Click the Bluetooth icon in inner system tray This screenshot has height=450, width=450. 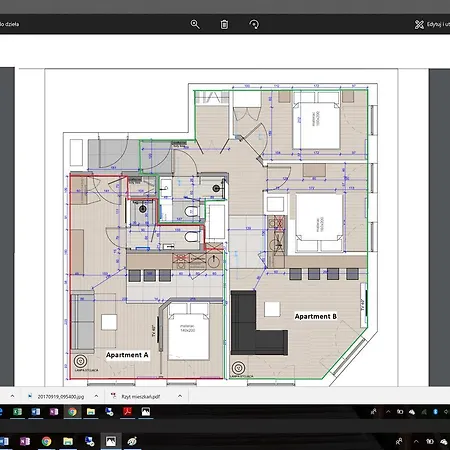click(x=435, y=412)
